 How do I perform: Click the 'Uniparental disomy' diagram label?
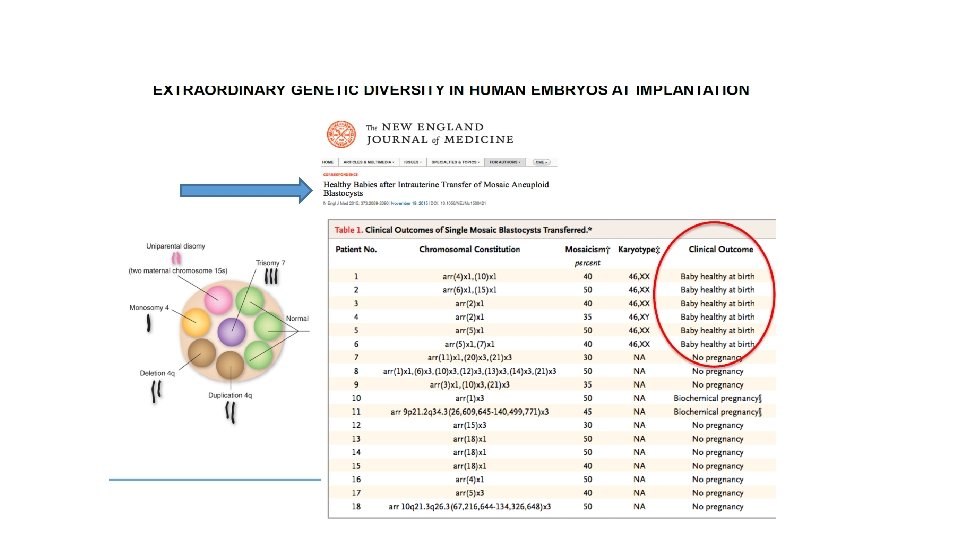click(x=176, y=246)
